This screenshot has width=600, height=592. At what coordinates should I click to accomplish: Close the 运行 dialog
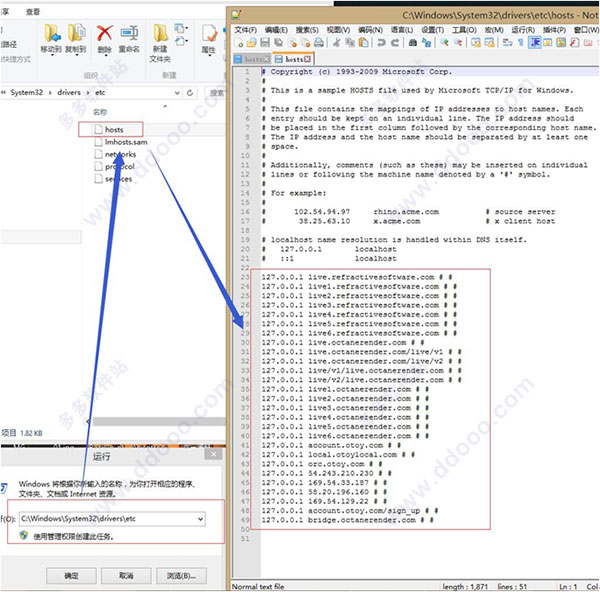213,455
